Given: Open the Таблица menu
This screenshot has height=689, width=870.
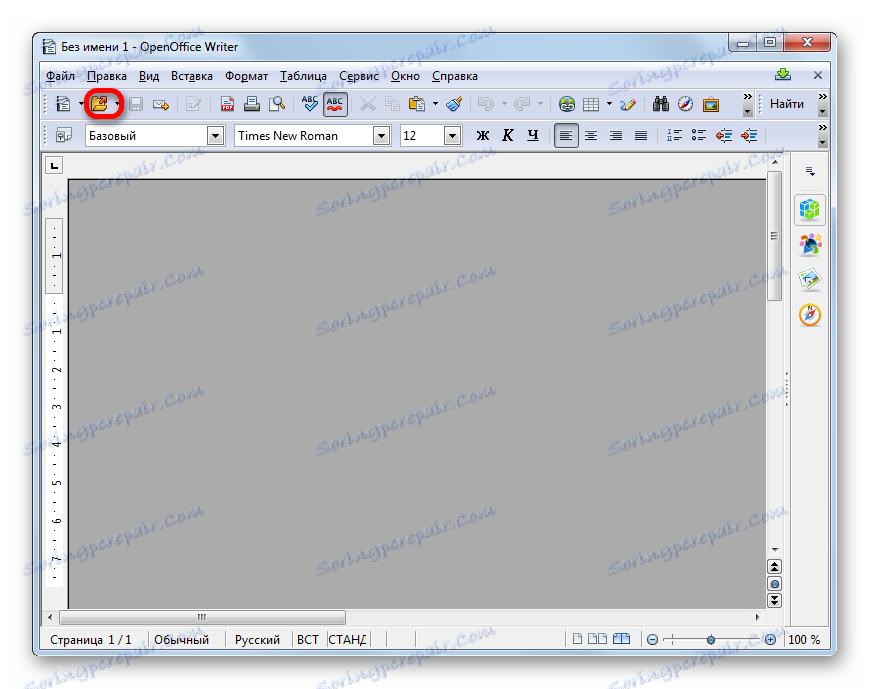Looking at the screenshot, I should [303, 76].
